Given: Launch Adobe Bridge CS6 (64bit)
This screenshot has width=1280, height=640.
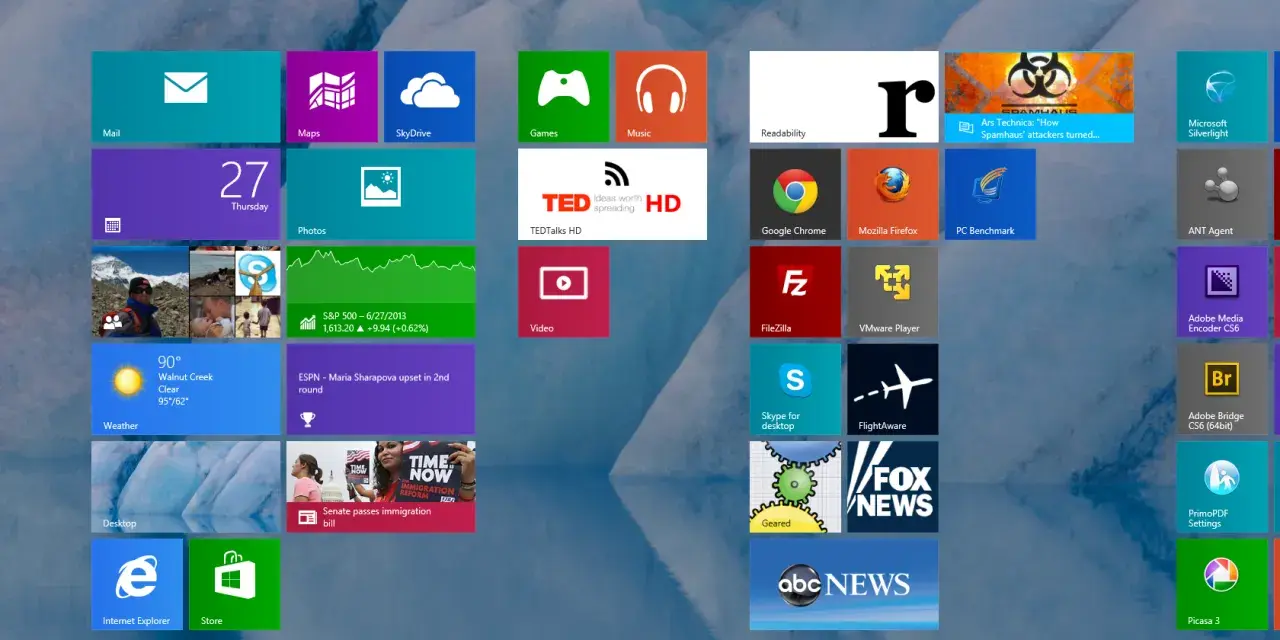Looking at the screenshot, I should click(x=1222, y=390).
